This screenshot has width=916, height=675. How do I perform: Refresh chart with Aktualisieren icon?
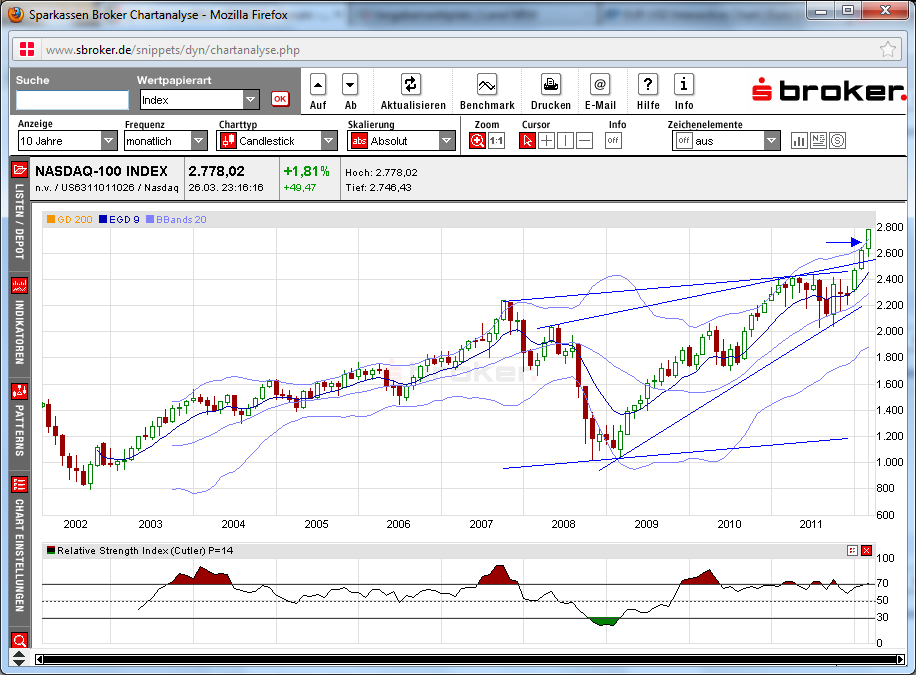(410, 85)
